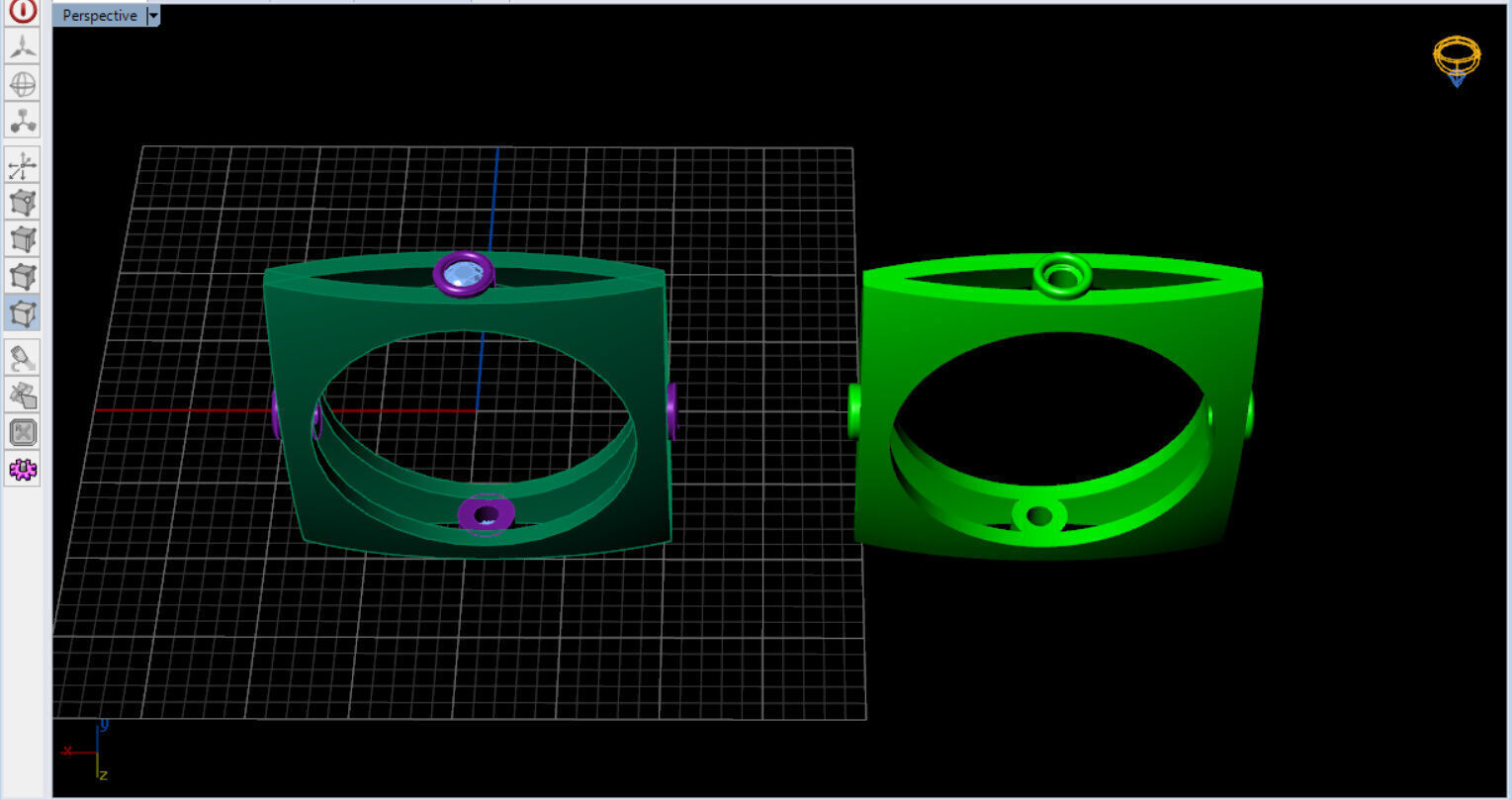Viewport: 1512px width, 800px height.
Task: Choose the cube edge selection mode icon
Action: (23, 239)
